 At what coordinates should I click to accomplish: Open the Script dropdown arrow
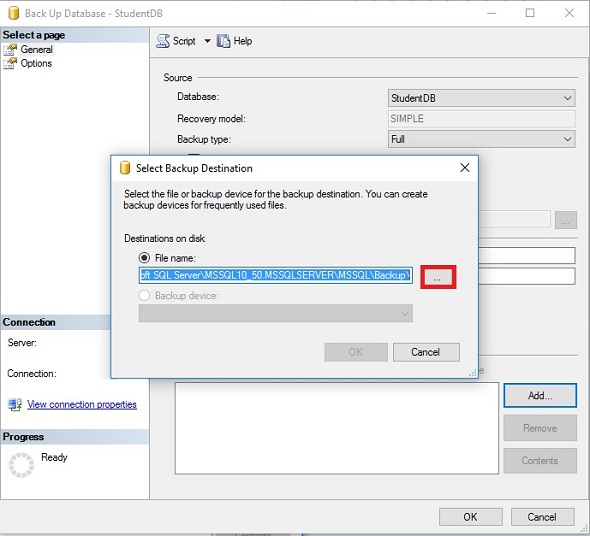click(x=207, y=41)
